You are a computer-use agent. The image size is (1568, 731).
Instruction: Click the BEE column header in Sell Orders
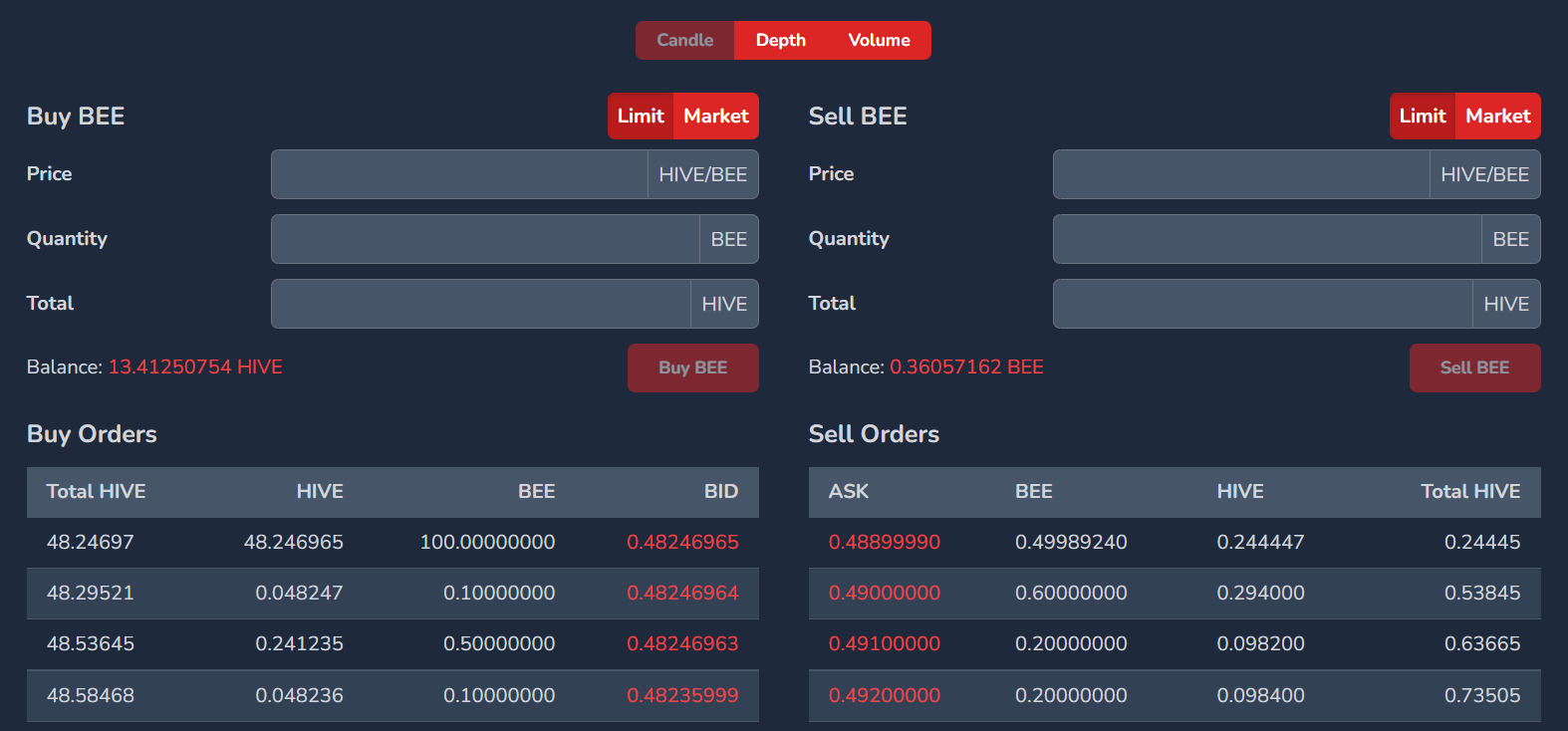click(x=1034, y=492)
